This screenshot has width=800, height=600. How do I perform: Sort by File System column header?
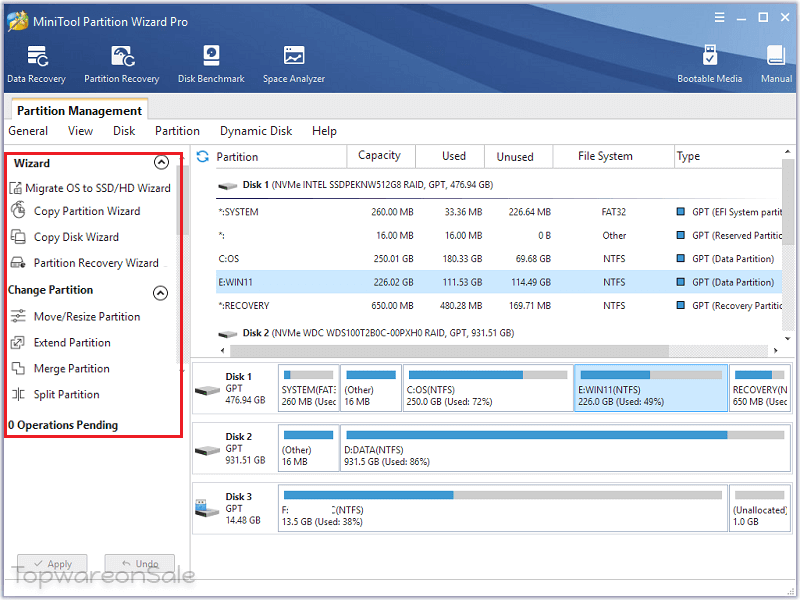pyautogui.click(x=614, y=156)
